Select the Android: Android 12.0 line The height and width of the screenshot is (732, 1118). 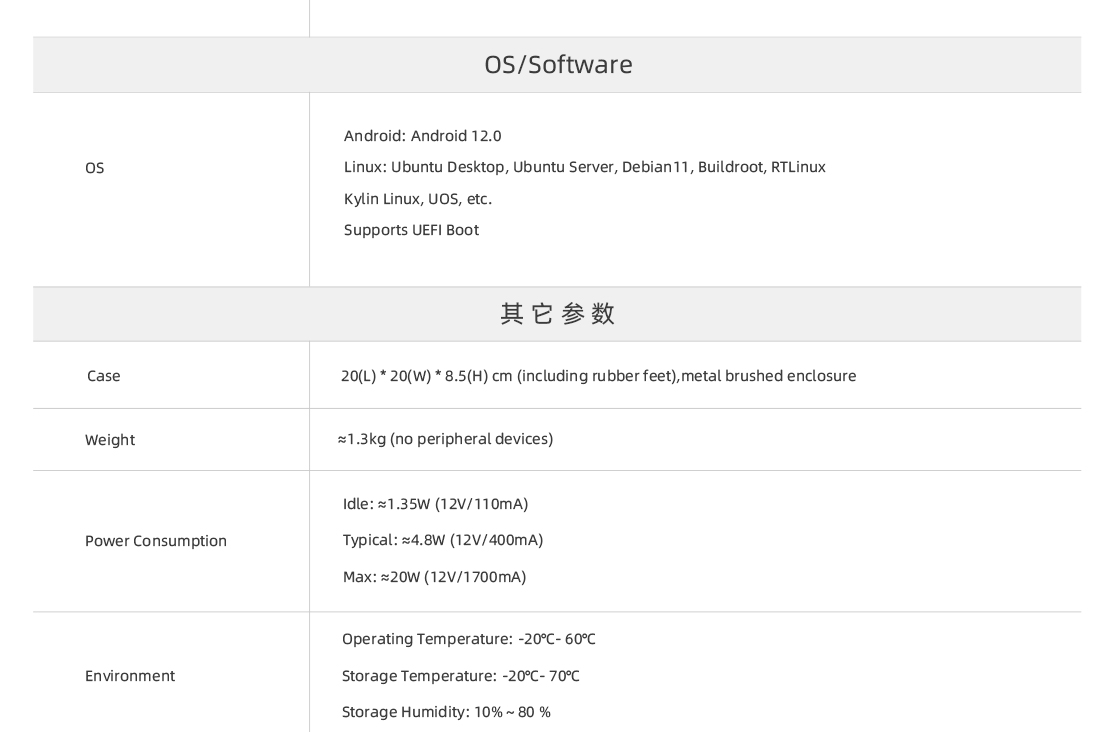tap(422, 136)
